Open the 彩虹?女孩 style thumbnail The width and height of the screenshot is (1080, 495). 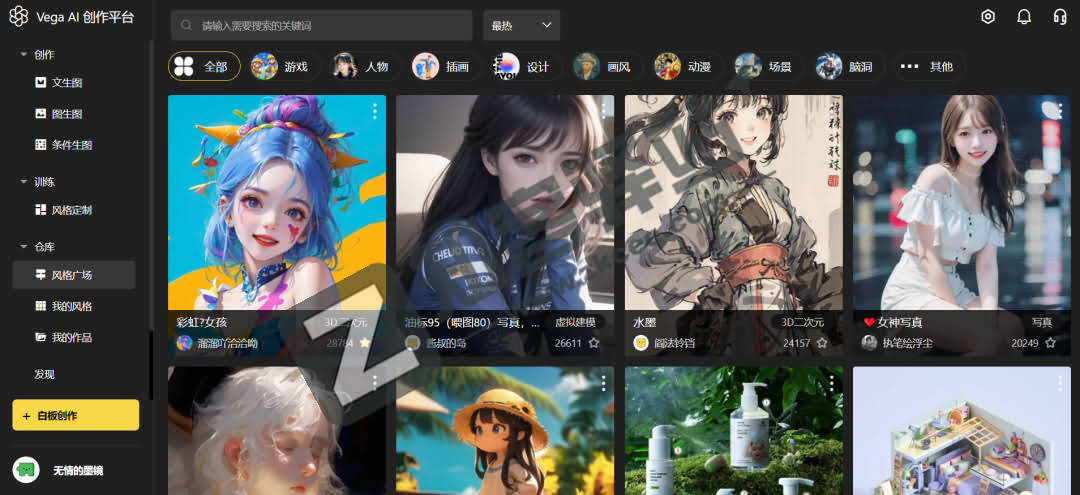tap(277, 203)
